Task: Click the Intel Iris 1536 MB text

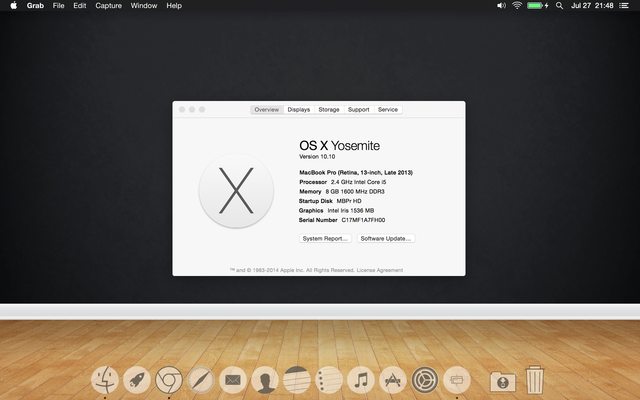Action: (351, 211)
